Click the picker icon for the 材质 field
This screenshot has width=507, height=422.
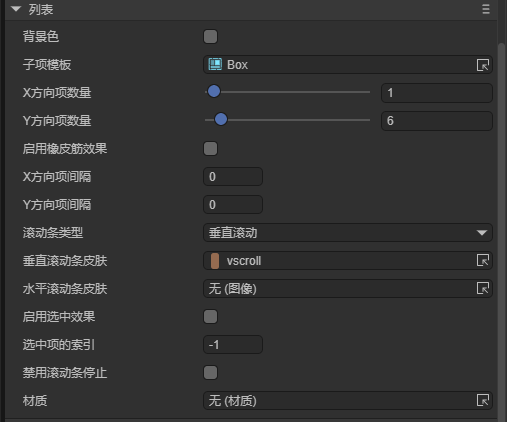483,400
